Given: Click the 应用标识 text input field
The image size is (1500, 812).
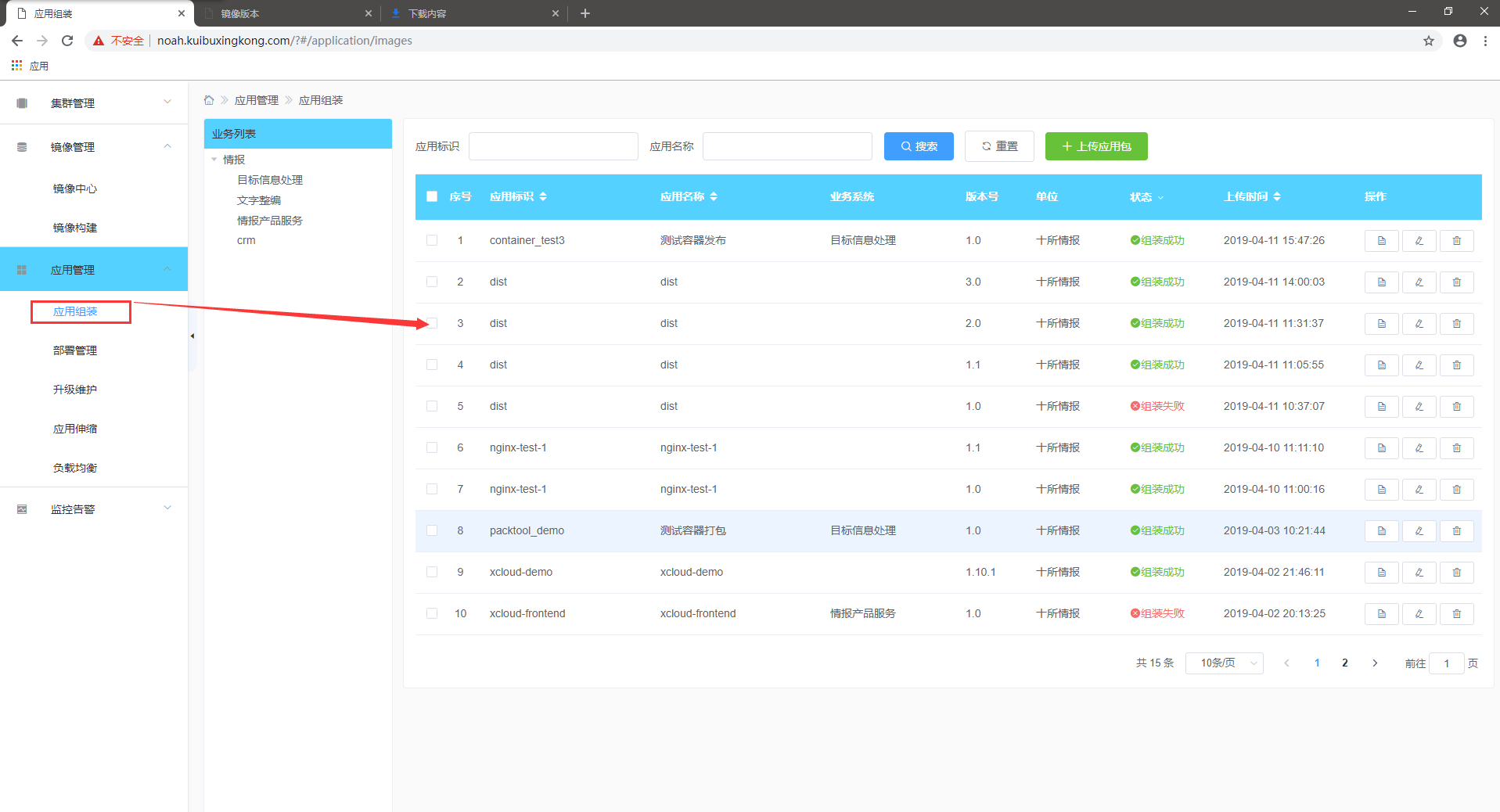Looking at the screenshot, I should (553, 146).
